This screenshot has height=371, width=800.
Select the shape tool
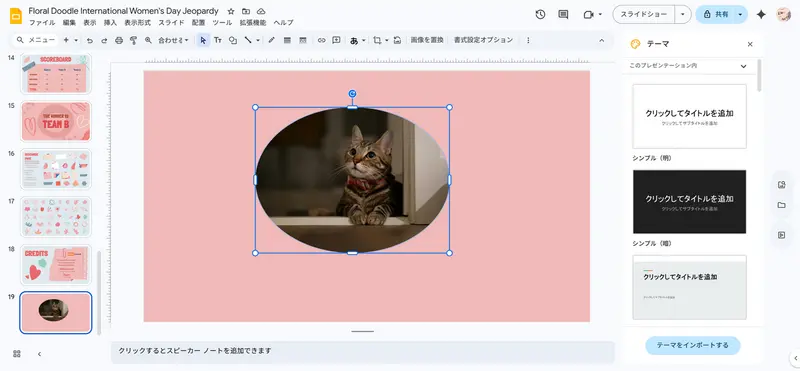click(233, 40)
